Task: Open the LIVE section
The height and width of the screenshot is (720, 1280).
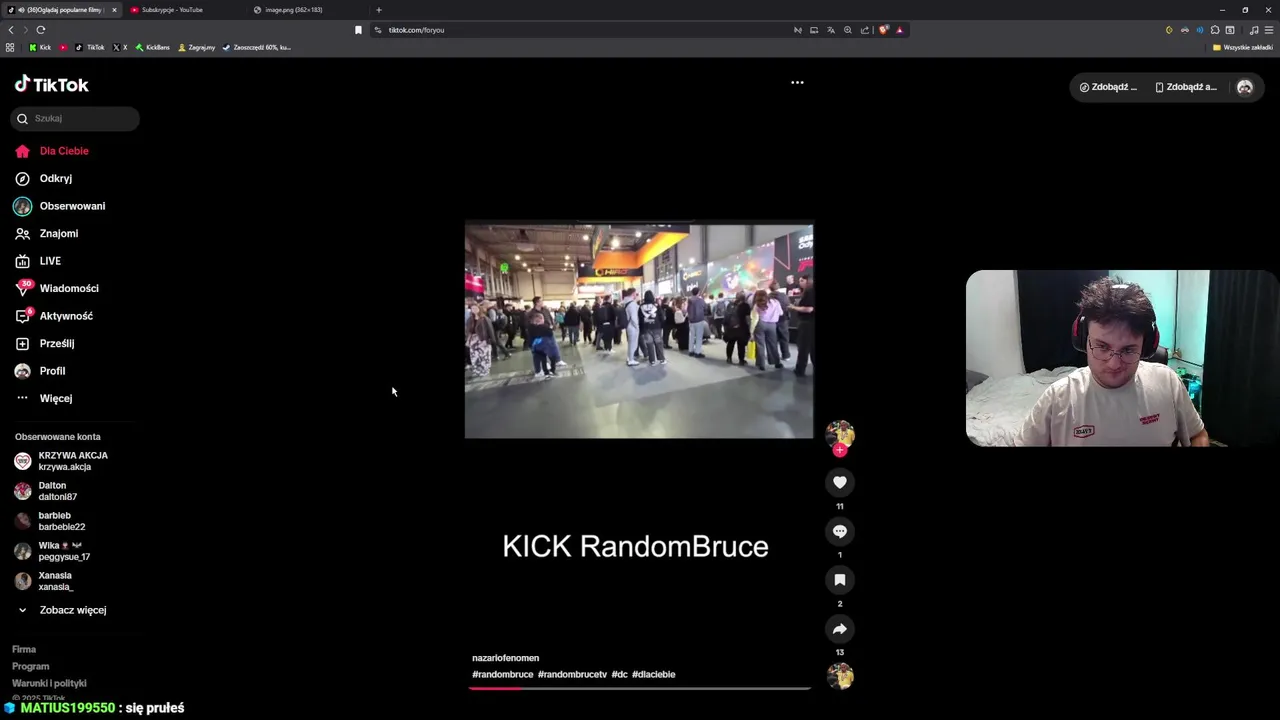Action: (x=37, y=261)
